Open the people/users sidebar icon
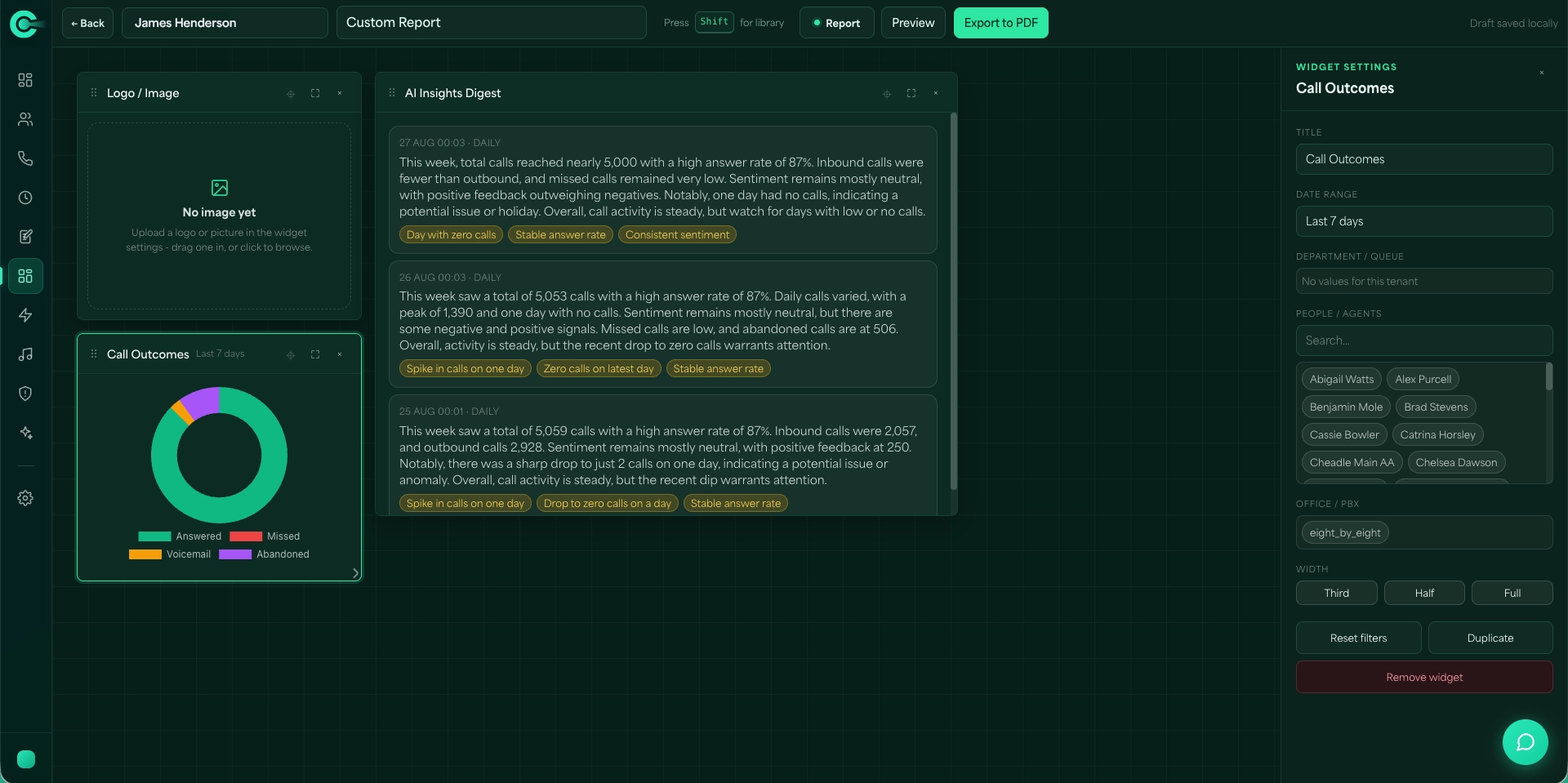This screenshot has width=1568, height=783. pyautogui.click(x=25, y=119)
